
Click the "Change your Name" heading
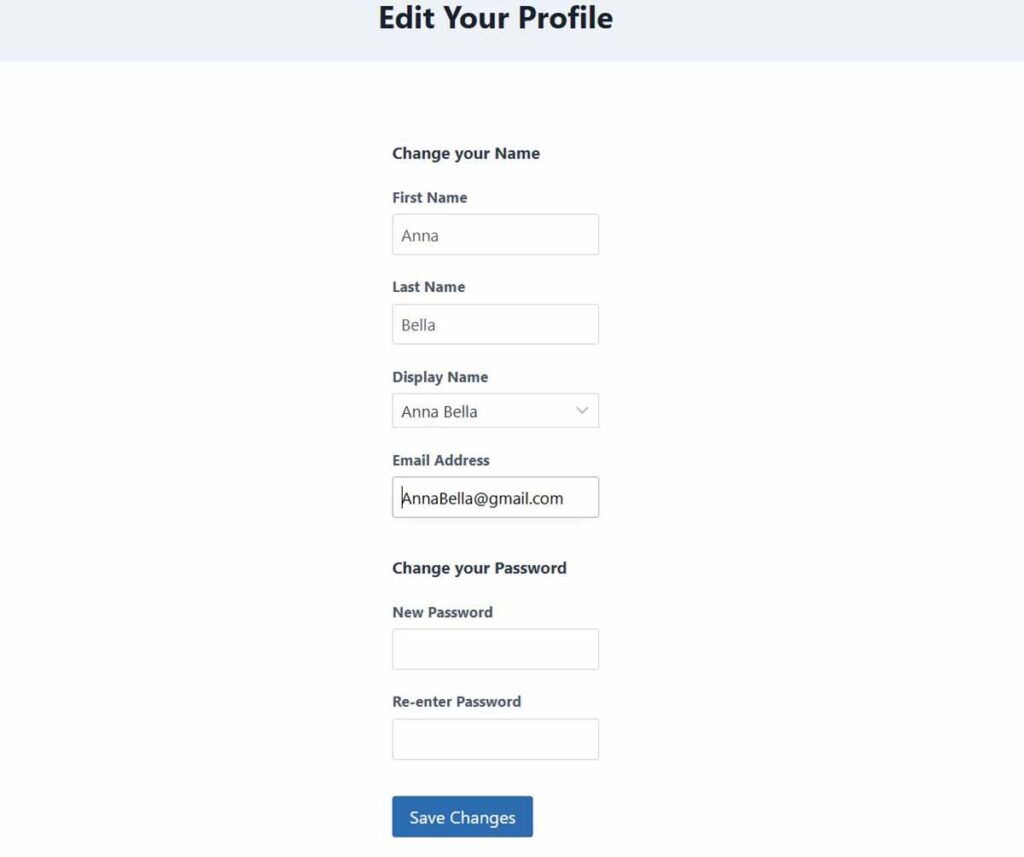(x=465, y=154)
